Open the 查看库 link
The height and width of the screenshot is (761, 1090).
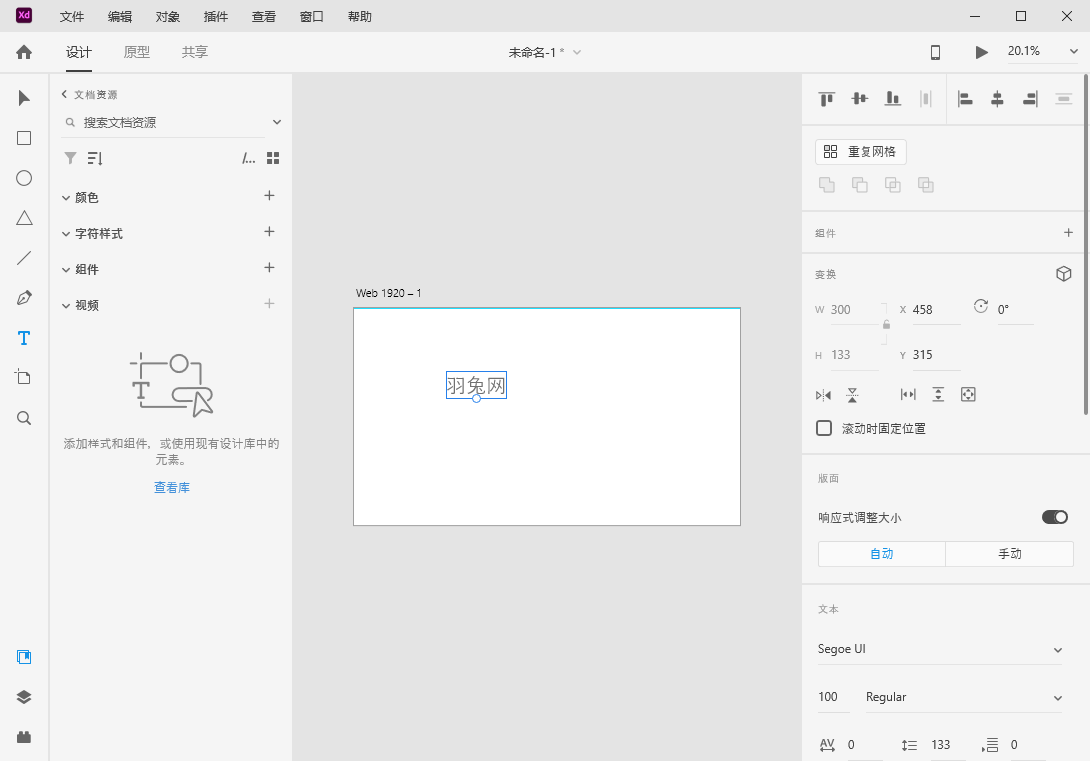point(171,488)
